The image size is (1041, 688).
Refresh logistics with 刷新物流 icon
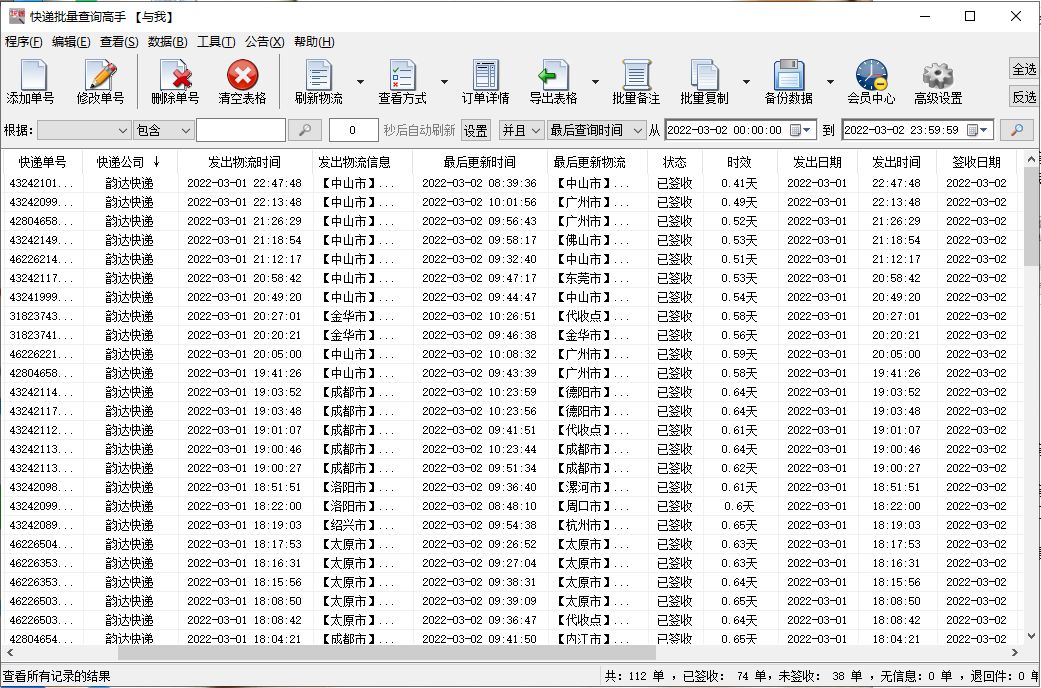point(319,82)
